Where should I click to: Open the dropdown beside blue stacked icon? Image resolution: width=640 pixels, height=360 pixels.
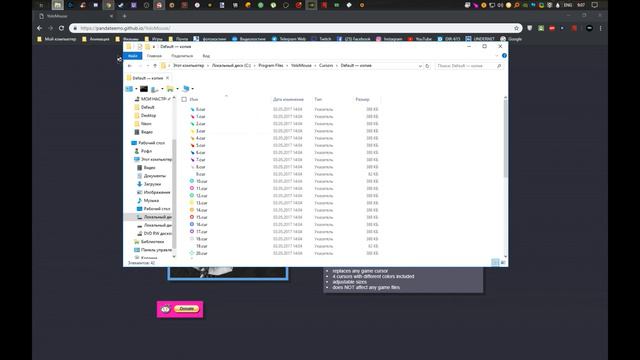click(x=193, y=89)
